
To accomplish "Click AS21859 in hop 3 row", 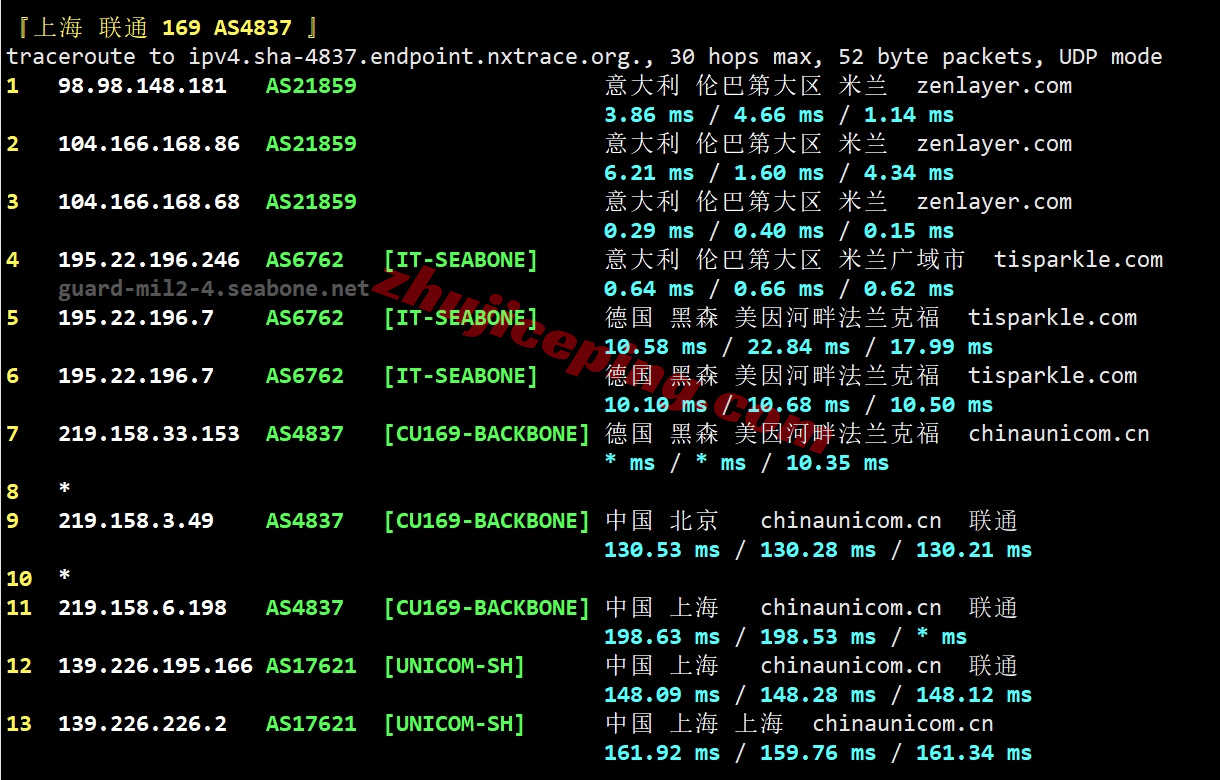I will (x=311, y=202).
